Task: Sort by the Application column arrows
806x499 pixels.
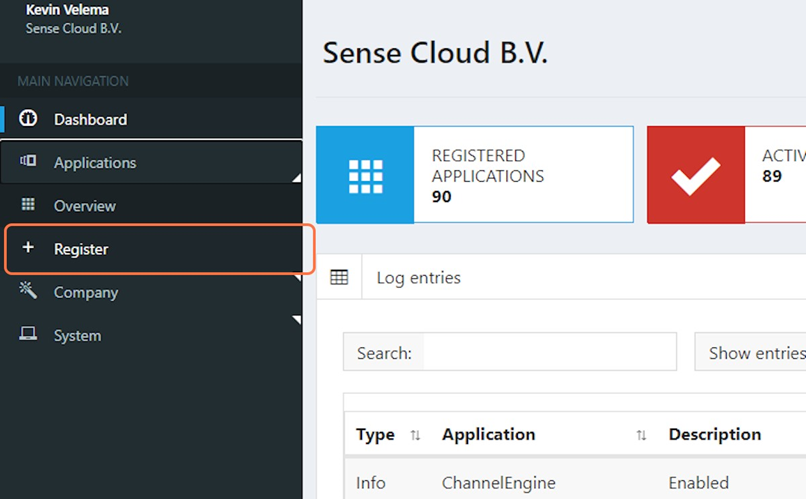Action: tap(641, 435)
